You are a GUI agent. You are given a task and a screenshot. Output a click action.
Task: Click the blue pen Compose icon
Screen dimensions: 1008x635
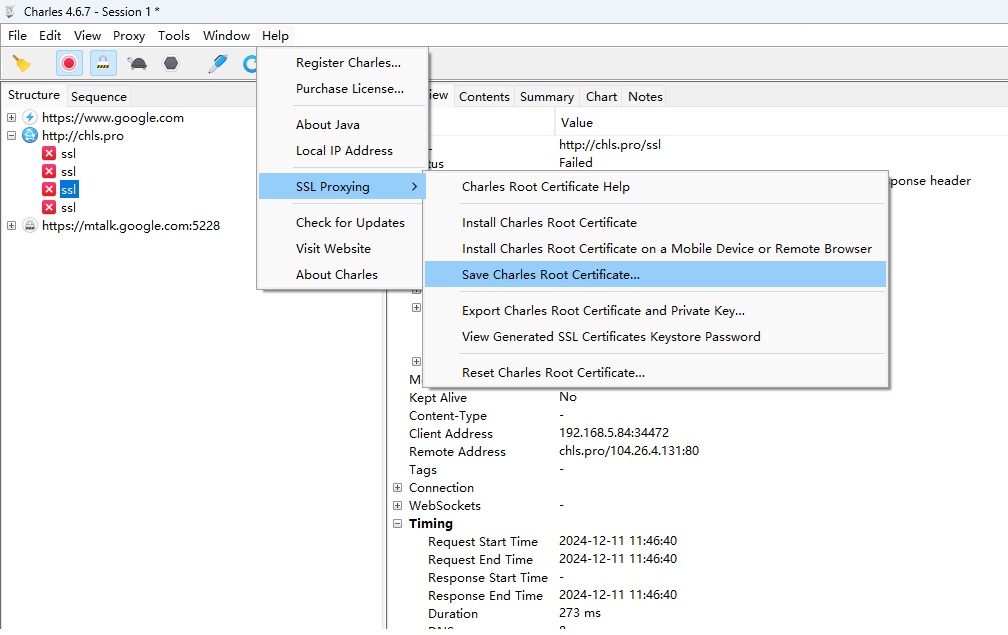click(217, 63)
